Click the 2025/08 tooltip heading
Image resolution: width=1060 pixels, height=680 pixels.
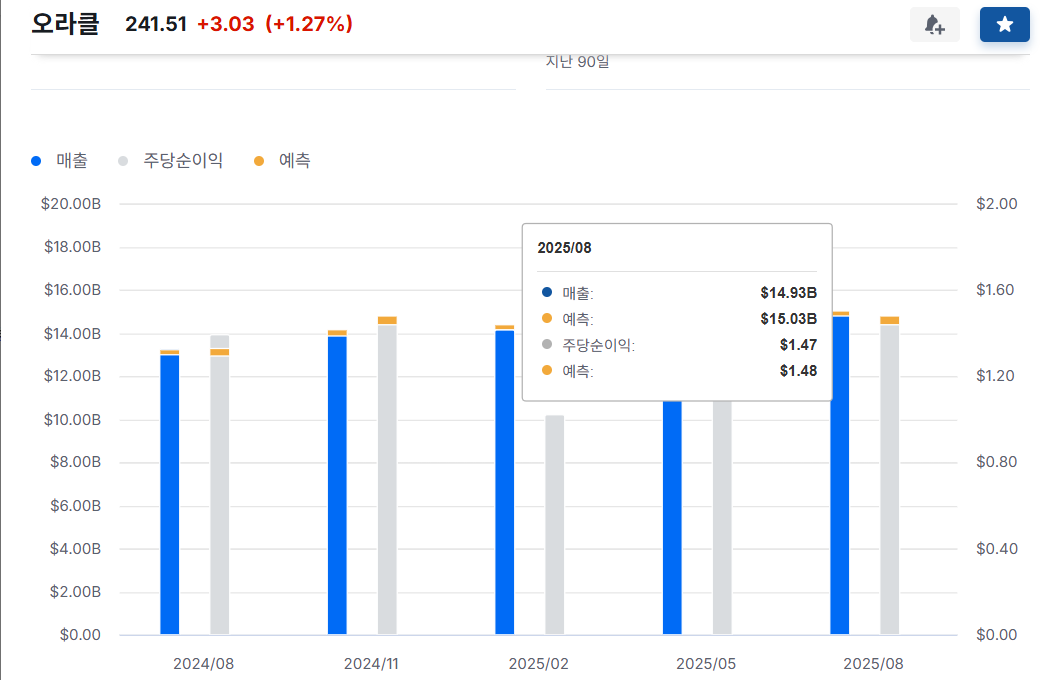[564, 248]
